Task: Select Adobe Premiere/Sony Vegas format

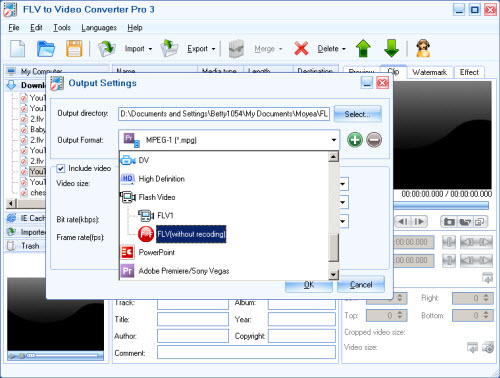Action: [184, 271]
